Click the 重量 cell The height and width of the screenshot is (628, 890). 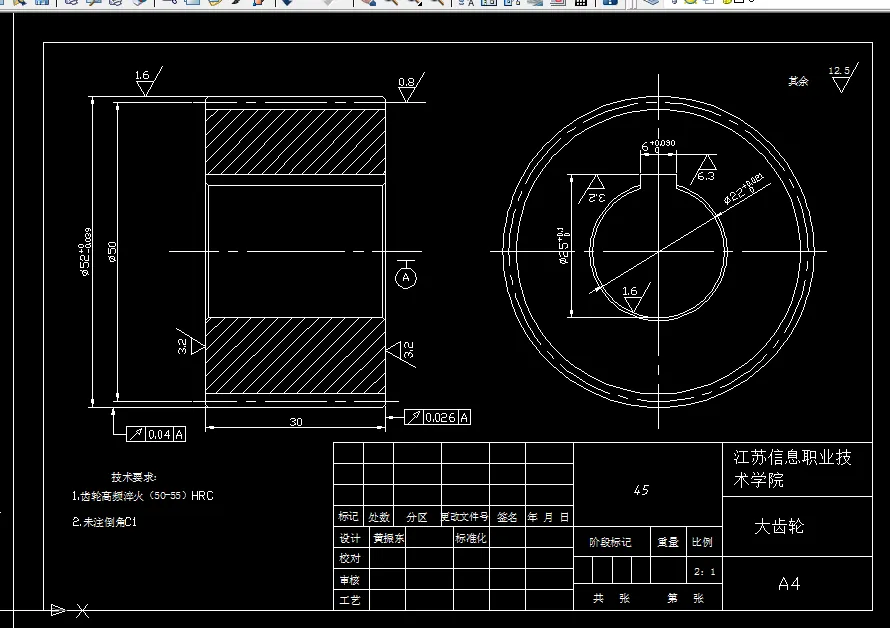pos(668,542)
